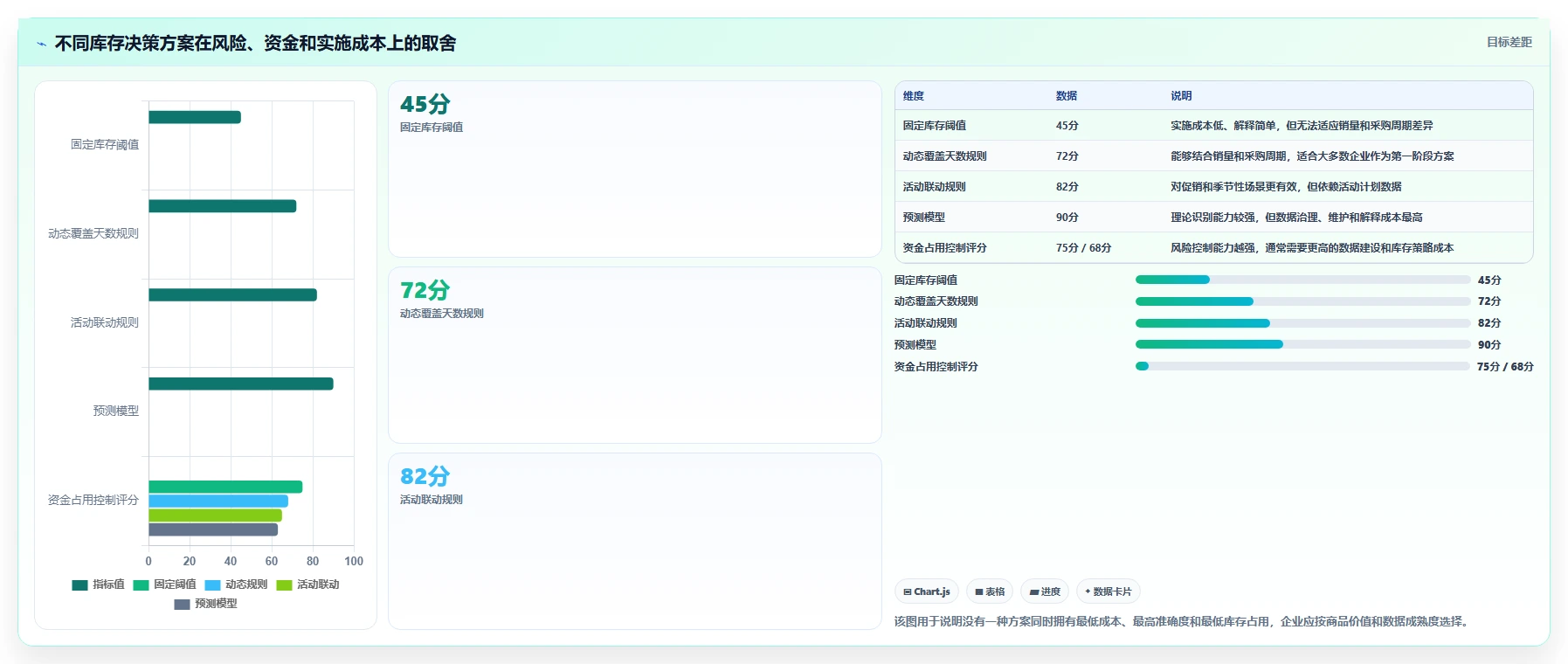Open the 45分 data card
The width and height of the screenshot is (1568, 664).
635,169
